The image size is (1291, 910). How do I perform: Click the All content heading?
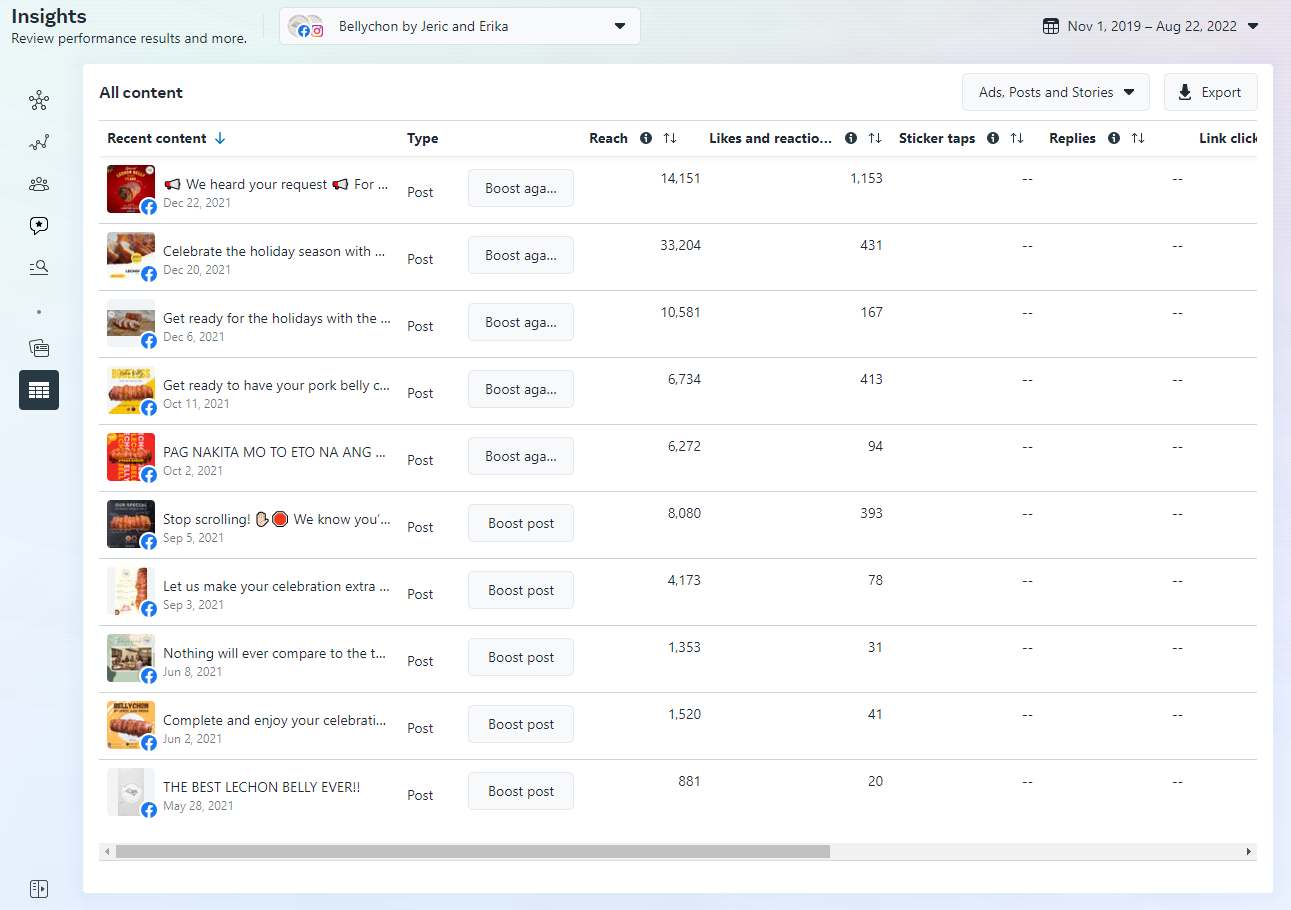click(x=141, y=93)
